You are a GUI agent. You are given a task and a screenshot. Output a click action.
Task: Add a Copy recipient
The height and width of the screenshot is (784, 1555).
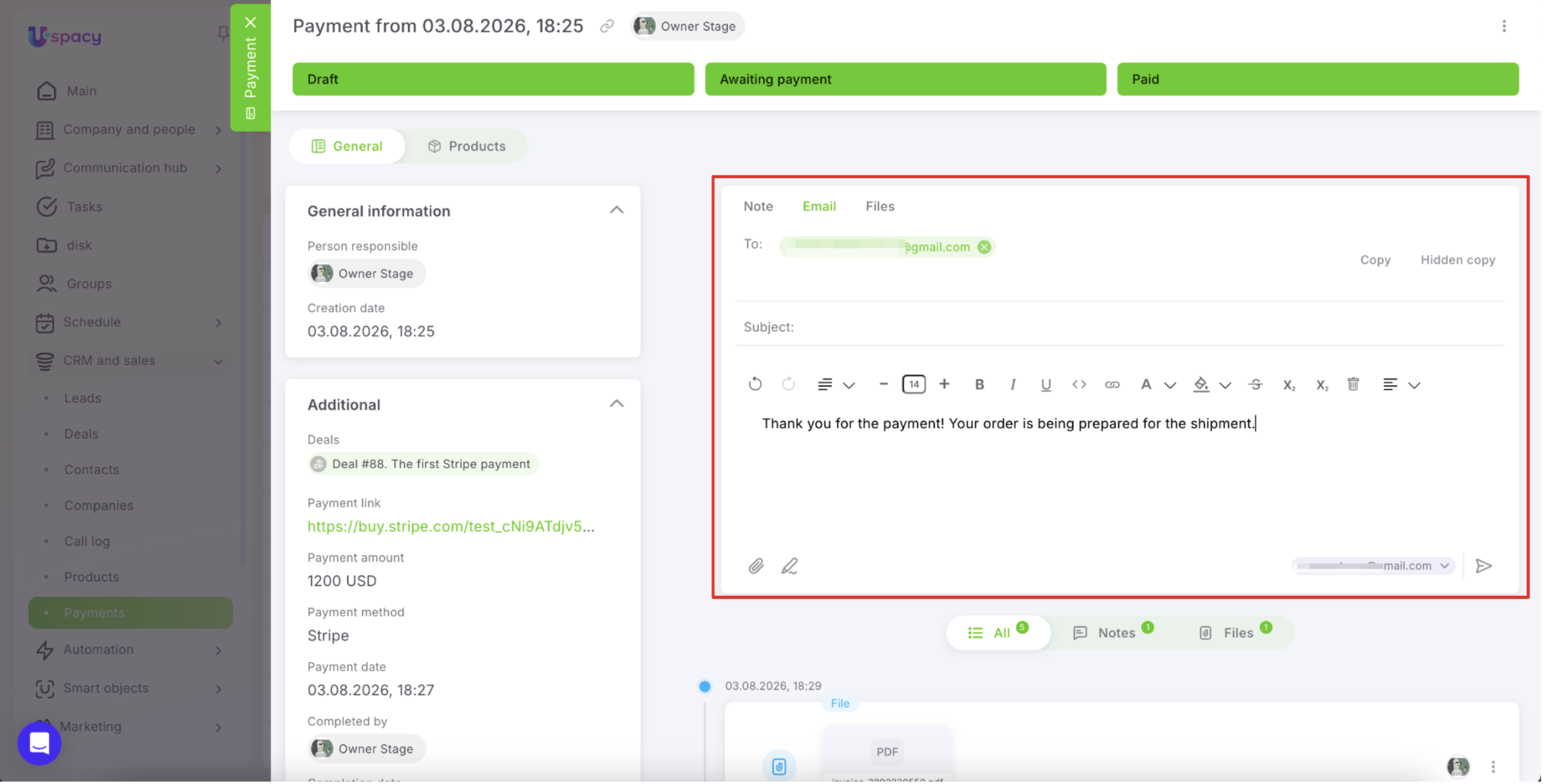coord(1375,260)
